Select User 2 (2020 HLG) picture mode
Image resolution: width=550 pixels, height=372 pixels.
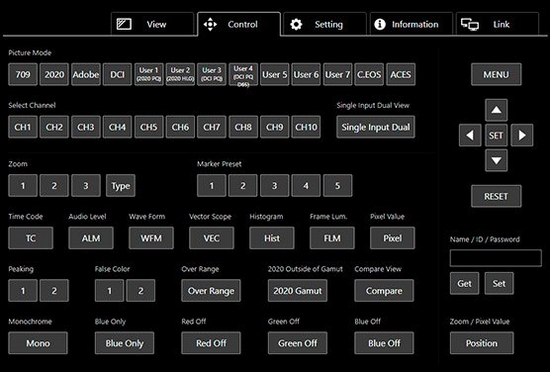point(180,74)
